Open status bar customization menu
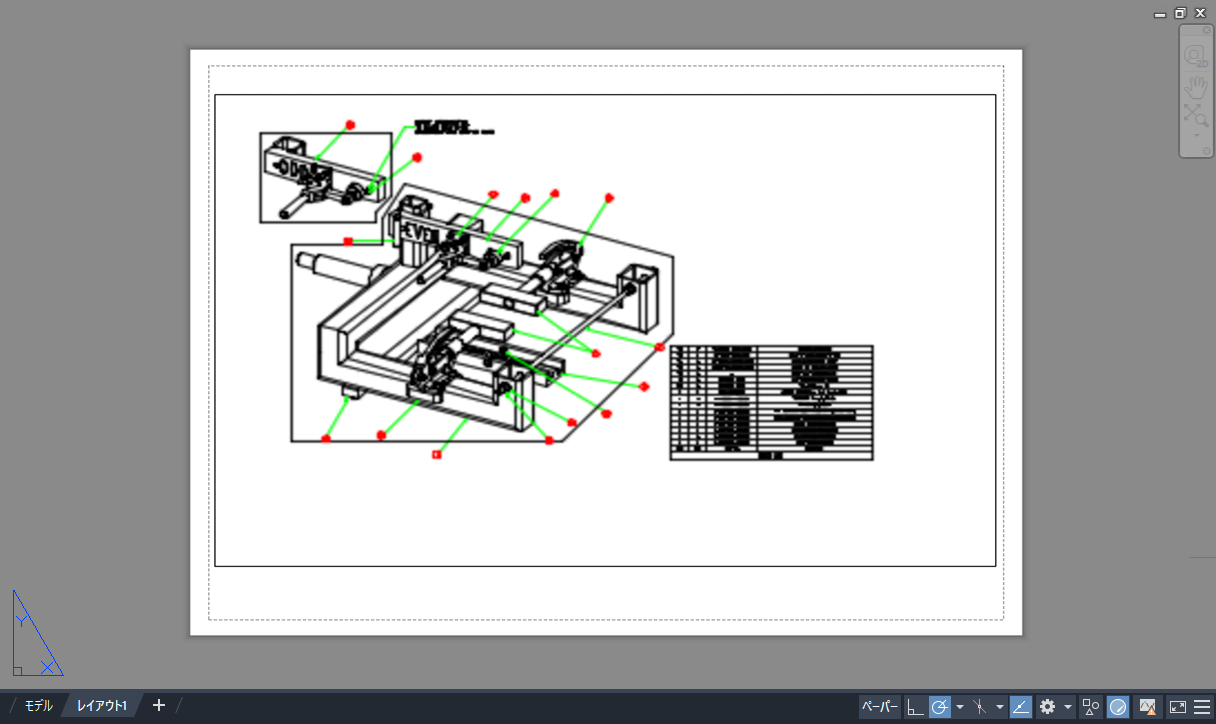The height and width of the screenshot is (724, 1216). tap(1201, 707)
